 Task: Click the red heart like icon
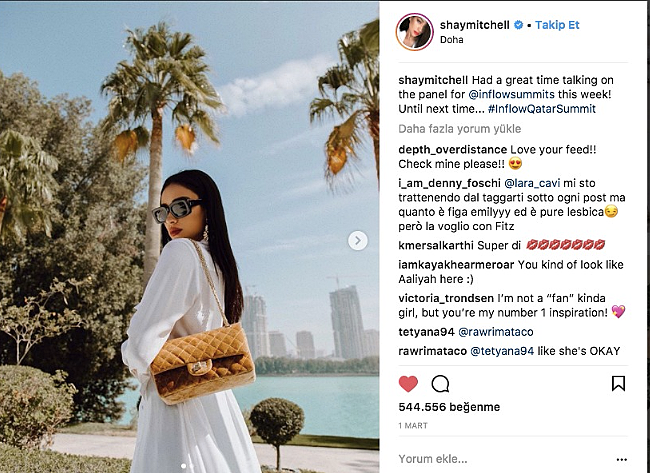[x=408, y=384]
